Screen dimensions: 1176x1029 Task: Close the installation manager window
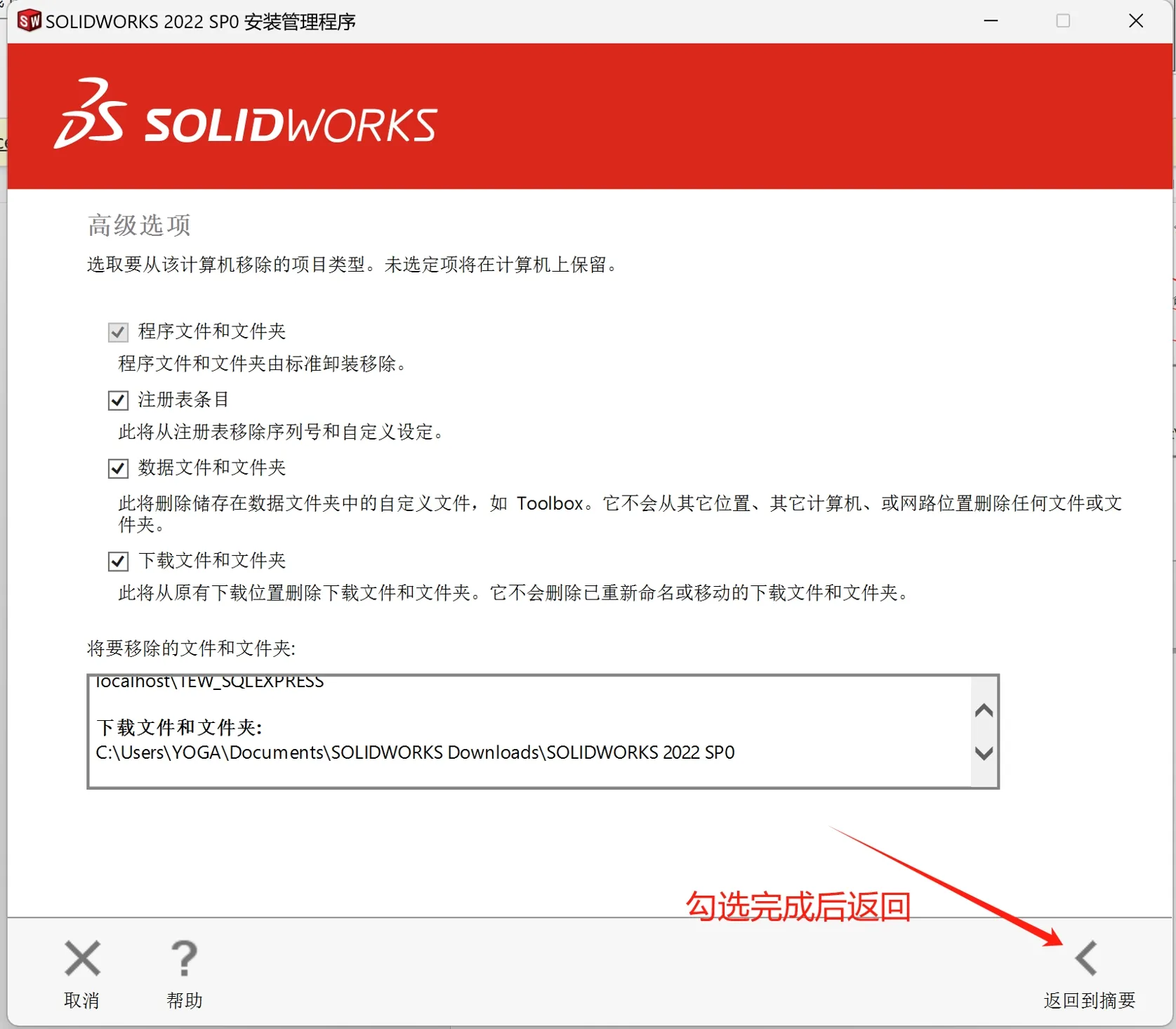[1136, 21]
